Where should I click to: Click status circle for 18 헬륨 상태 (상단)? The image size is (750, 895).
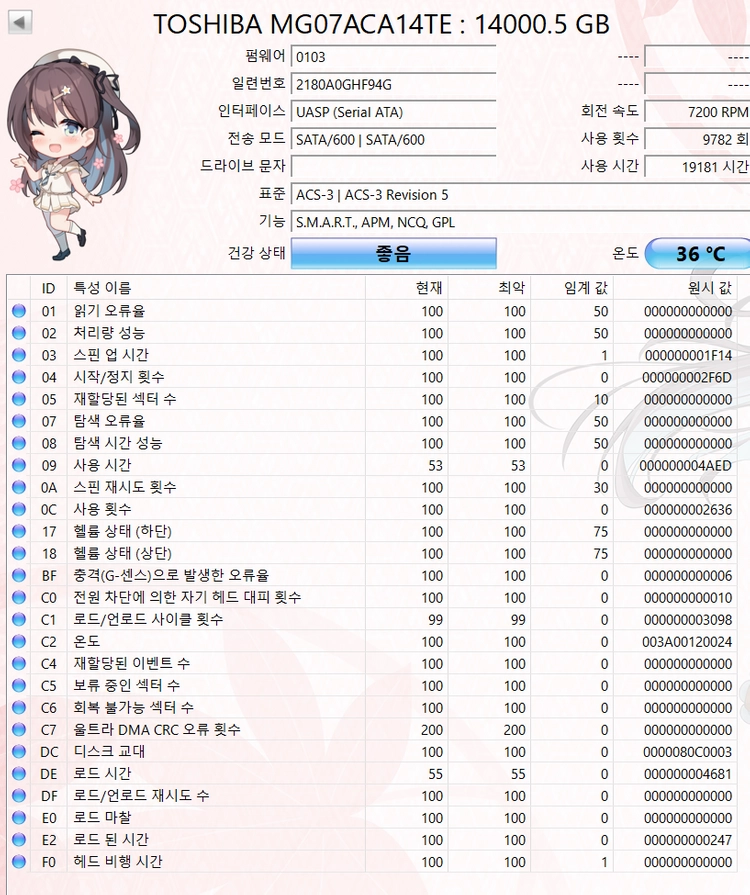[x=19, y=553]
